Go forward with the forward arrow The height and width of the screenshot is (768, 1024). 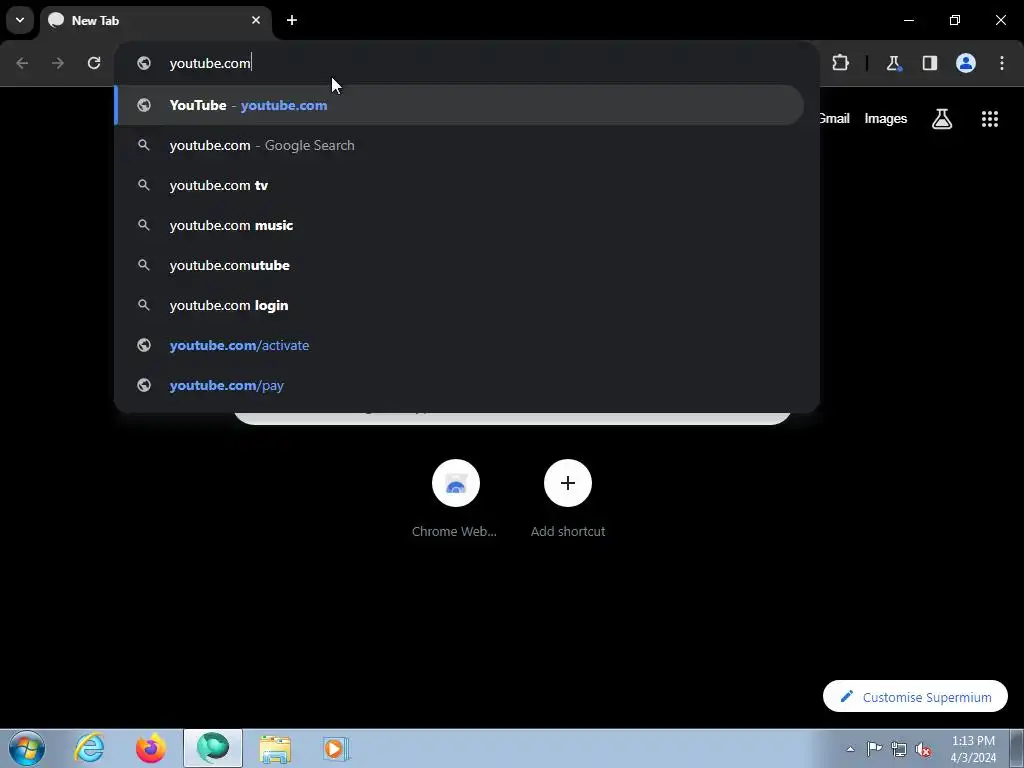(58, 63)
